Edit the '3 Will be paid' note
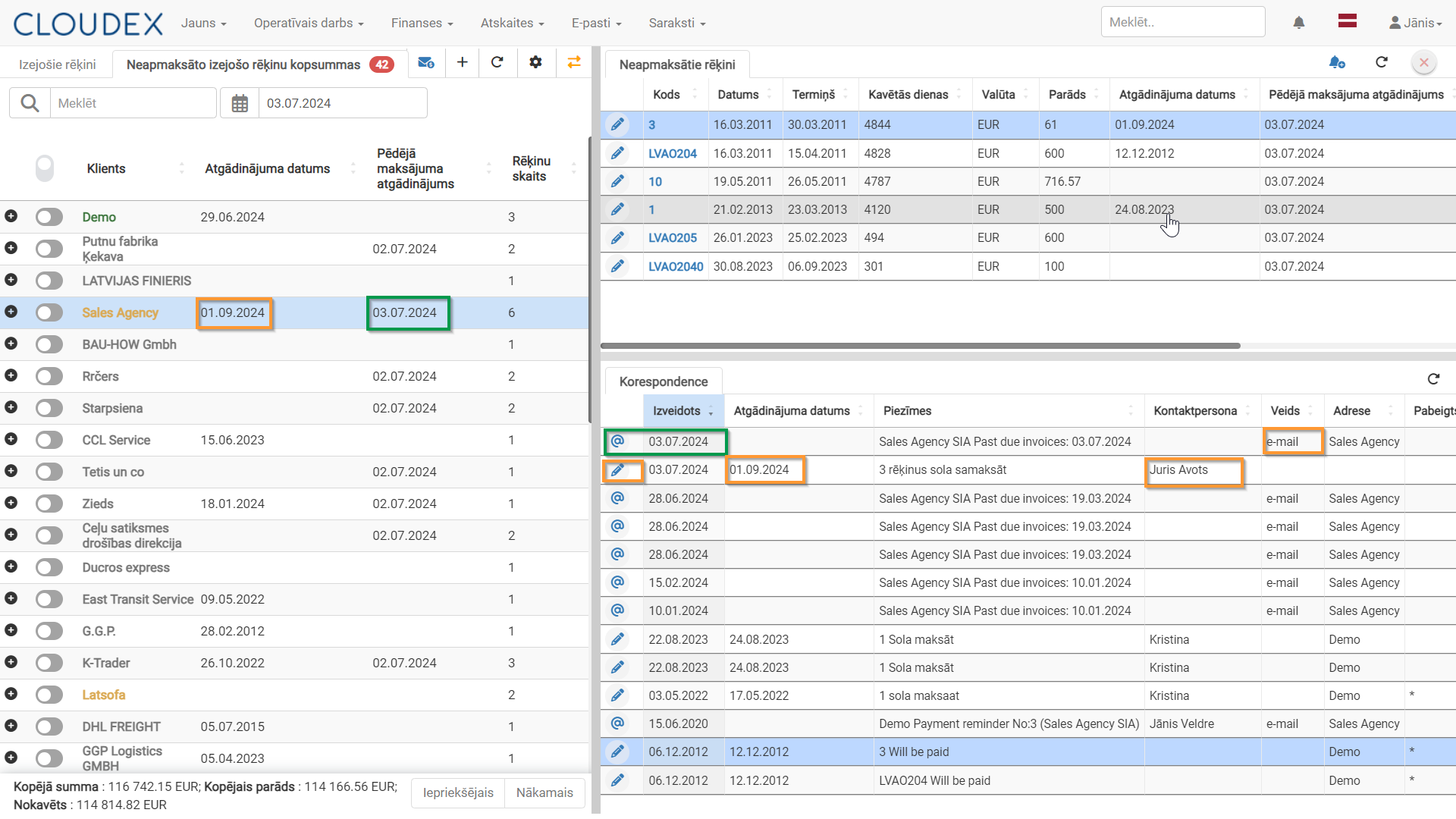Screen dimensions: 1456x819 point(618,752)
